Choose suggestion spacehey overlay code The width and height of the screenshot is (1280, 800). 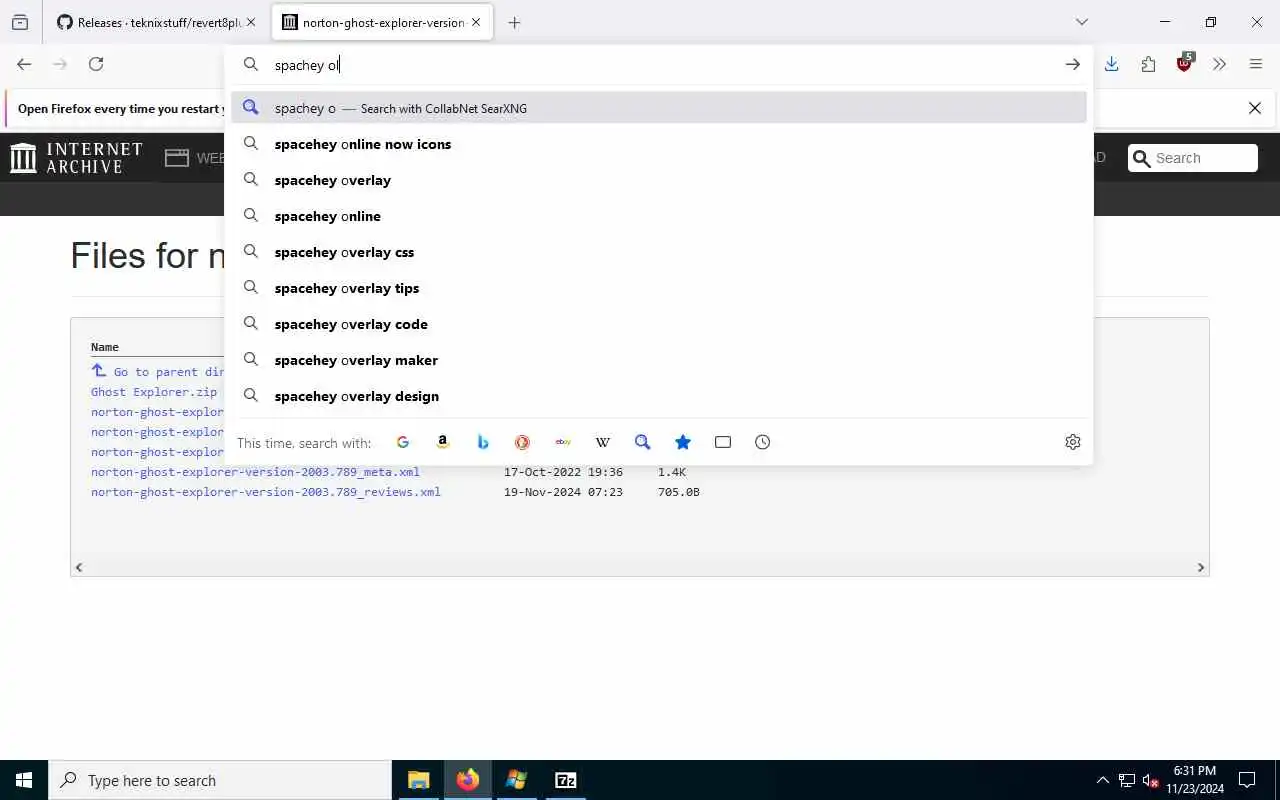(659, 324)
